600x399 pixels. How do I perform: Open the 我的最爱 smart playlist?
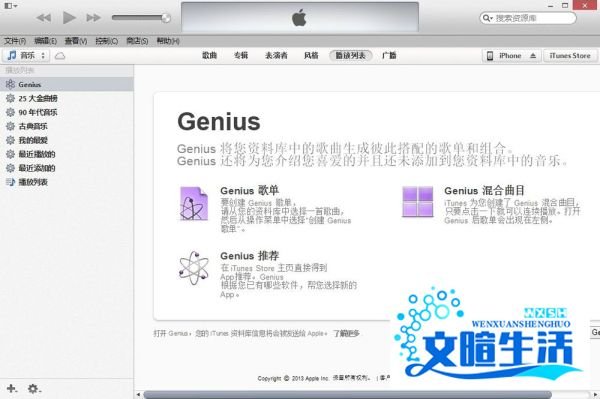[x=67, y=140]
